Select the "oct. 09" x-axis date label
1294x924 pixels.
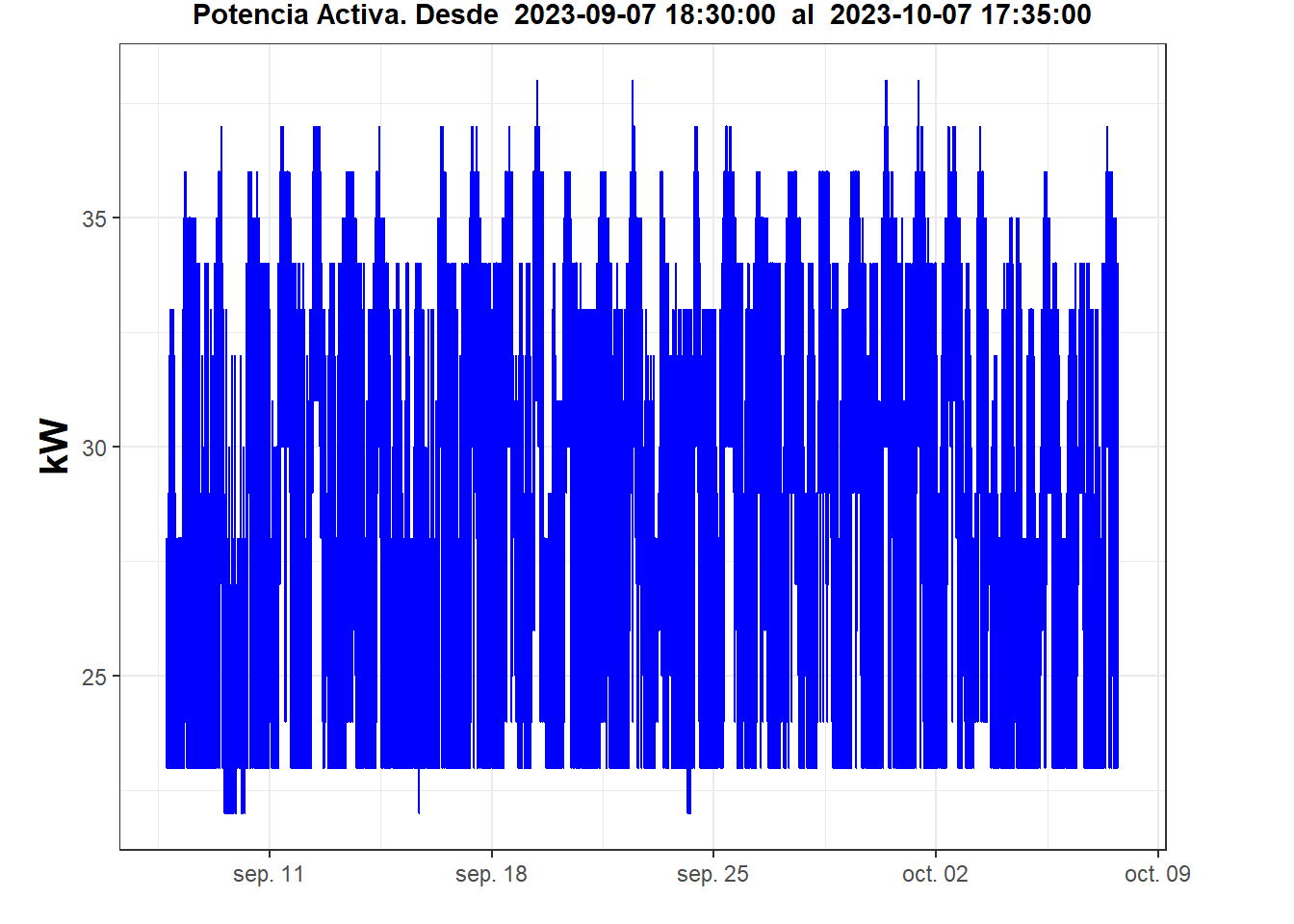tap(1157, 874)
